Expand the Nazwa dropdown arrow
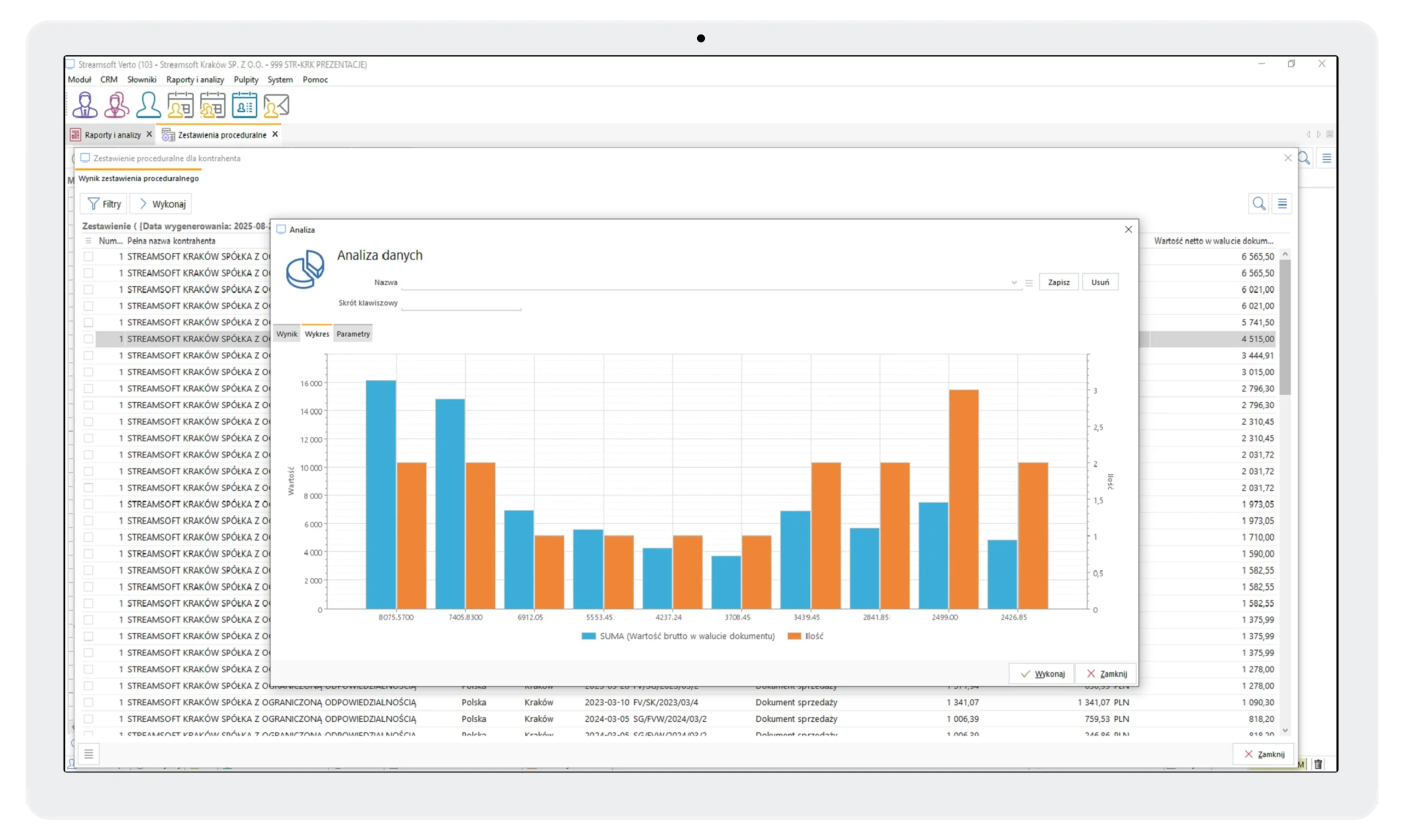 (x=1014, y=282)
